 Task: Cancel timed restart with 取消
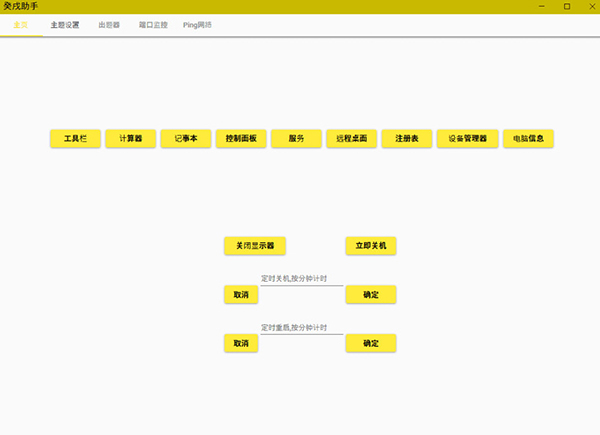[x=241, y=344]
